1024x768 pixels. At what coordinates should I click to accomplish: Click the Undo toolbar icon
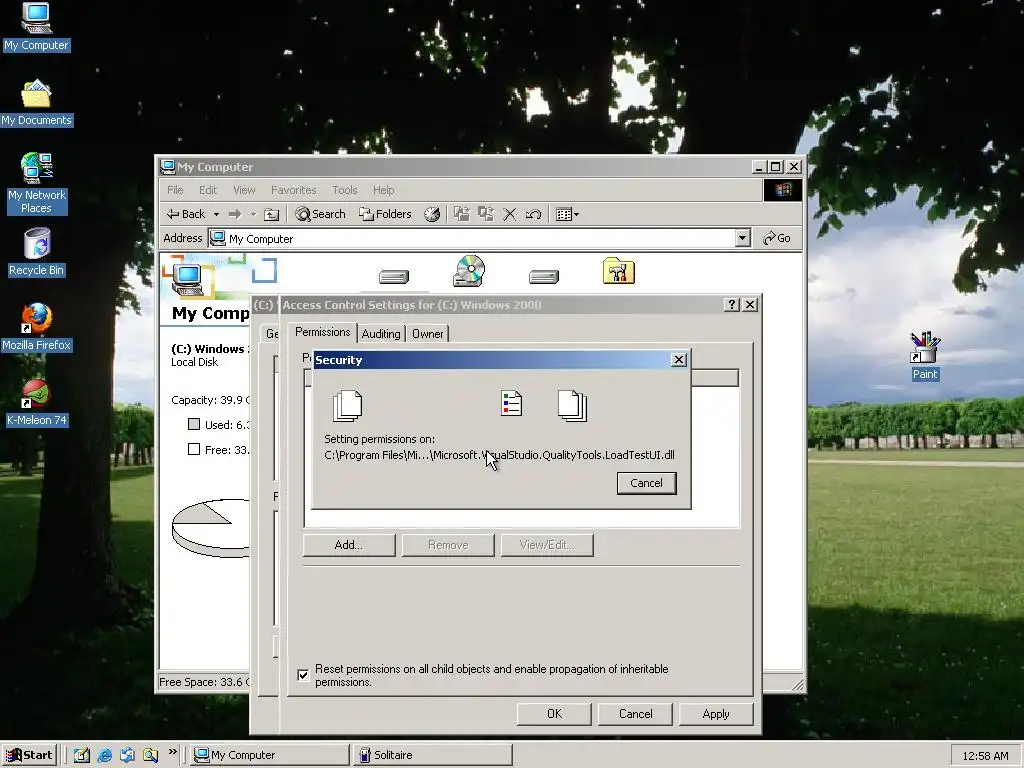coord(533,214)
